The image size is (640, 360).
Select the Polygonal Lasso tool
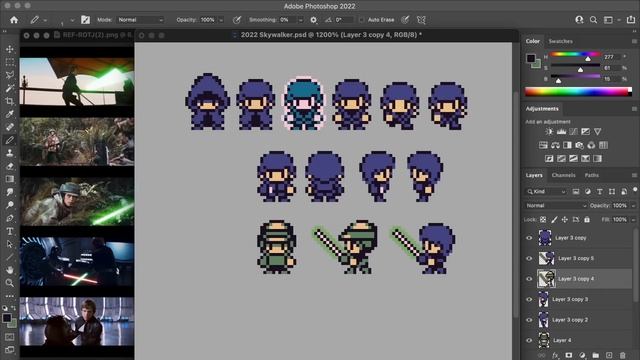(x=10, y=75)
